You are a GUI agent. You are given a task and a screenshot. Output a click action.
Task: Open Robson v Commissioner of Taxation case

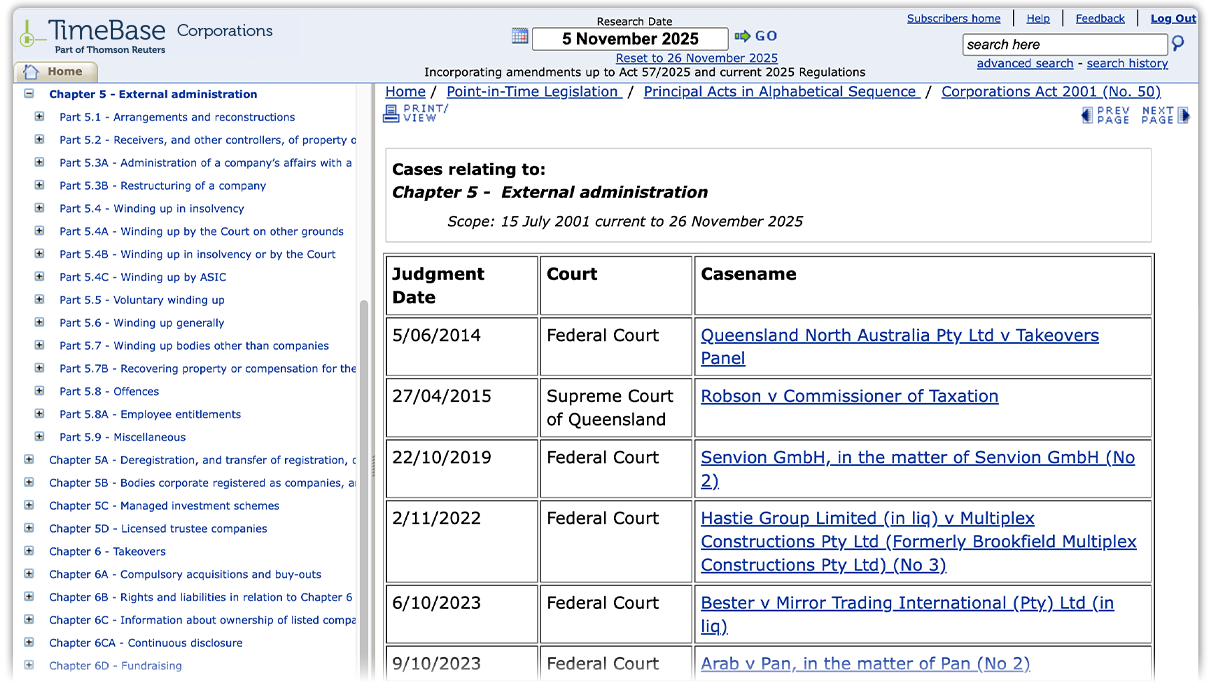click(849, 396)
